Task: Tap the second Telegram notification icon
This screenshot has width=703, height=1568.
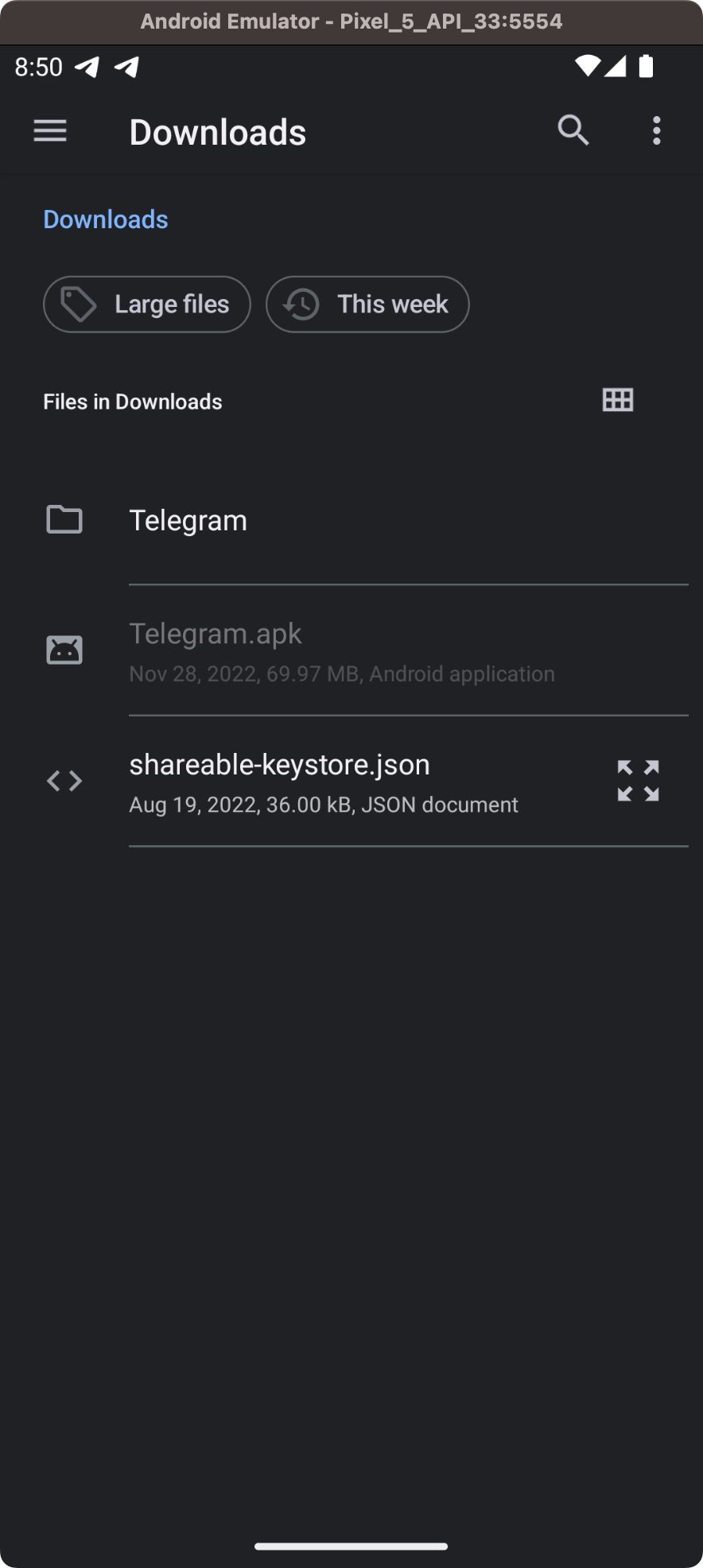Action: pos(127,67)
